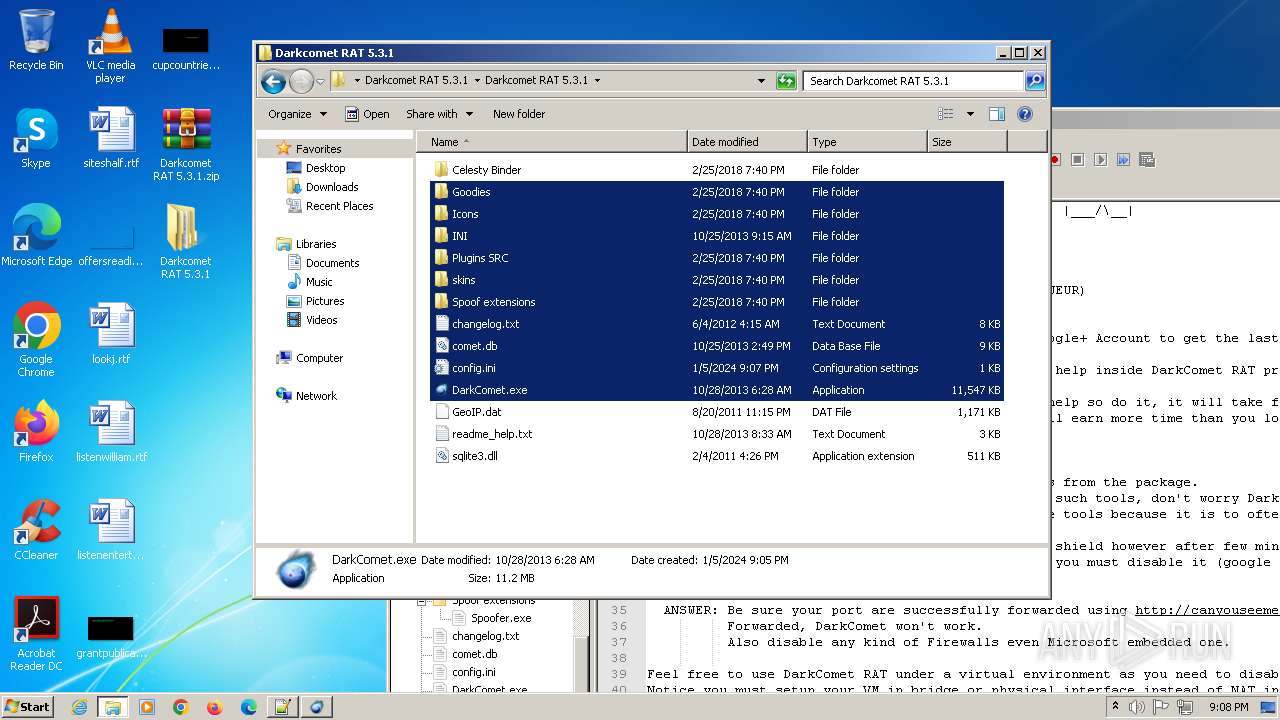Sort by Name column header
The width and height of the screenshot is (1280, 720).
pyautogui.click(x=552, y=142)
